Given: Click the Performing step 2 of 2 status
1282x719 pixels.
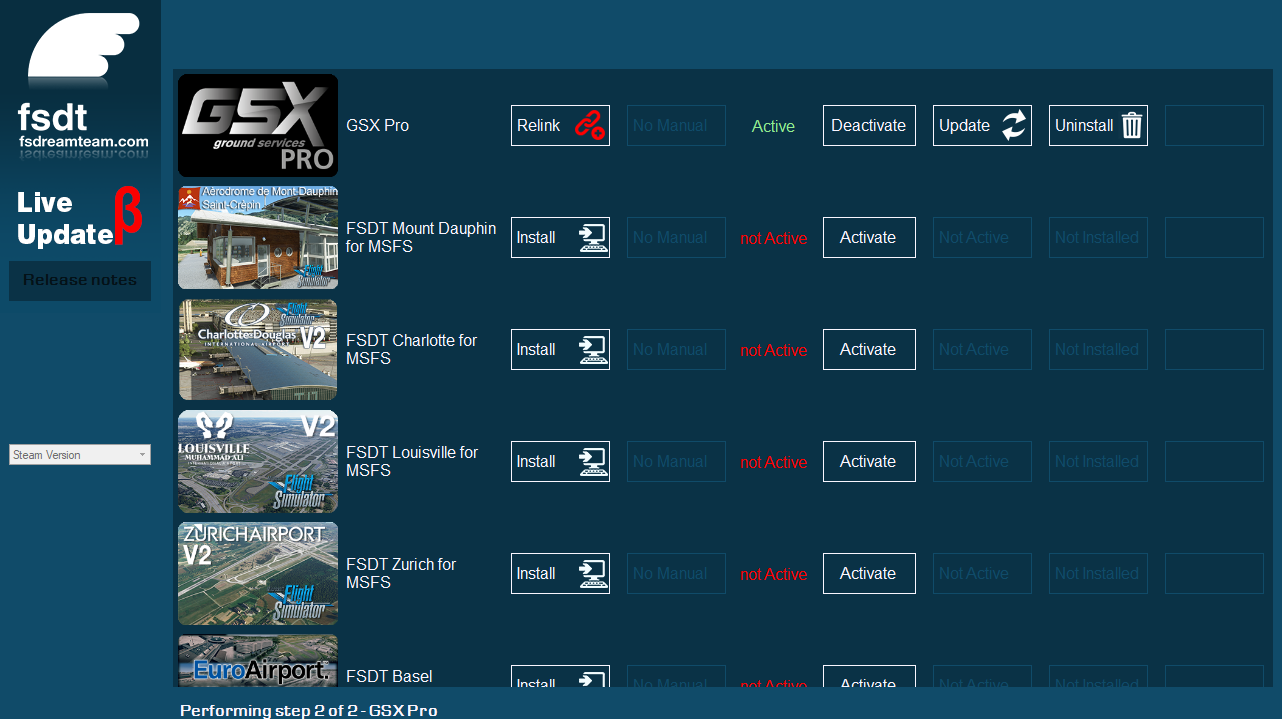Looking at the screenshot, I should tap(308, 711).
